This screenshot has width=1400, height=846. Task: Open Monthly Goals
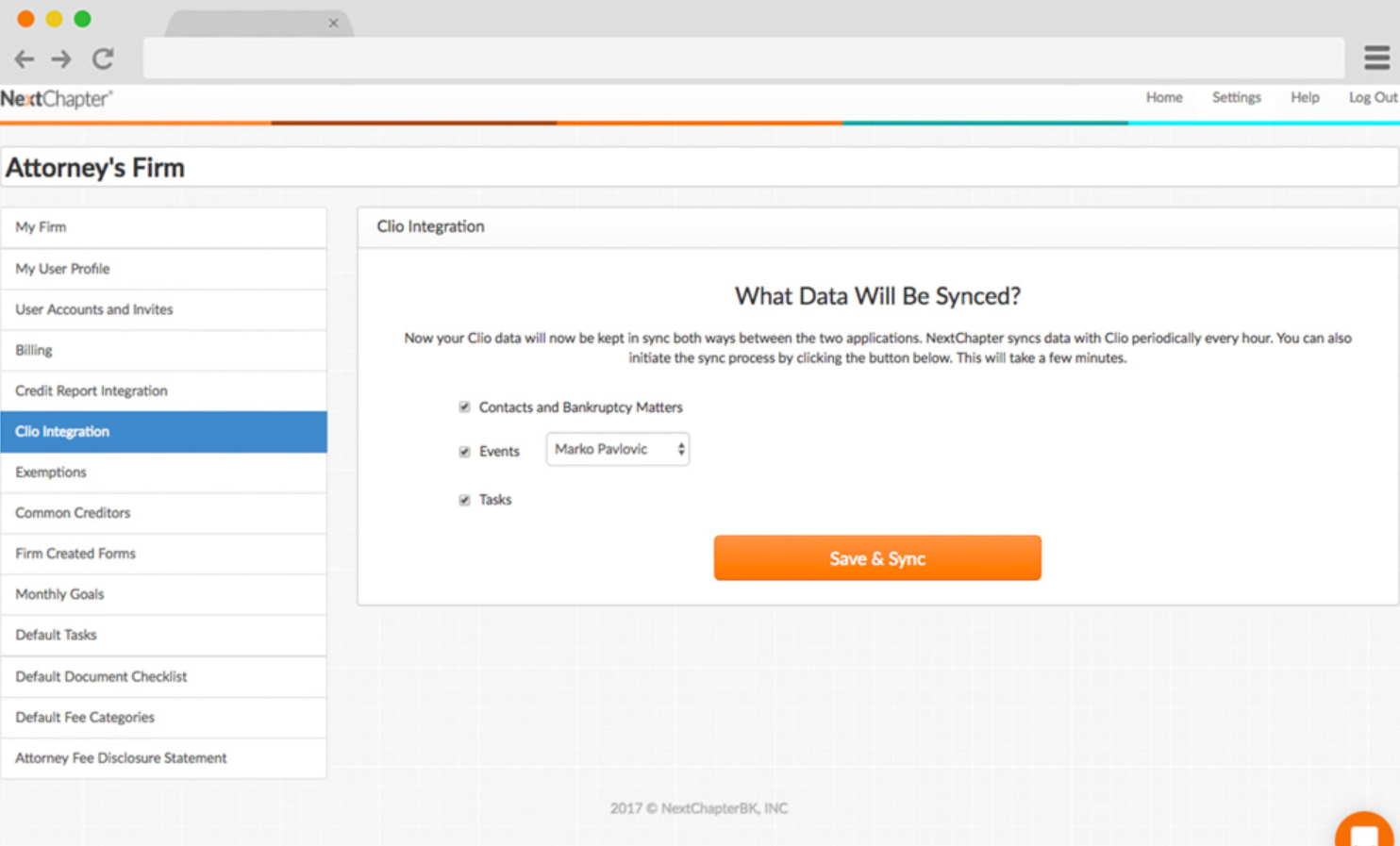(164, 594)
